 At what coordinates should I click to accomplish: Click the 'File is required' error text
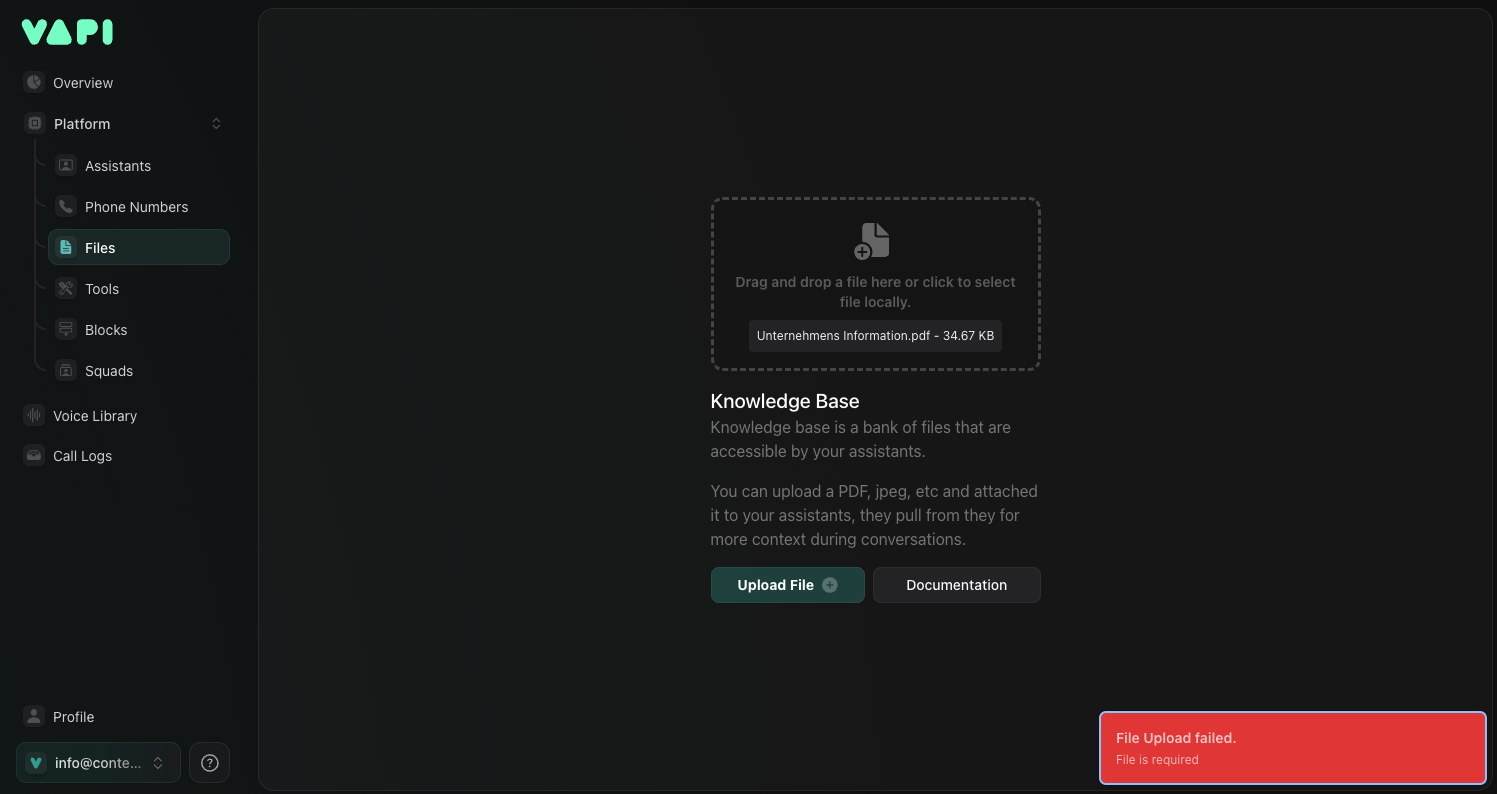pyautogui.click(x=1157, y=760)
